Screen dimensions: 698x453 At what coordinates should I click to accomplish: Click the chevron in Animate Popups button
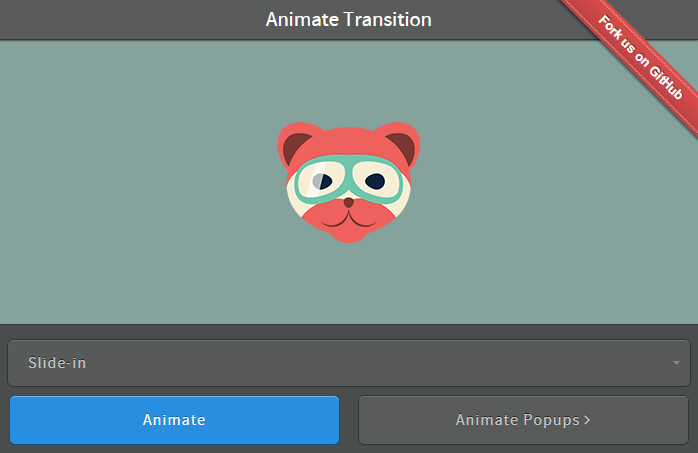tap(587, 420)
